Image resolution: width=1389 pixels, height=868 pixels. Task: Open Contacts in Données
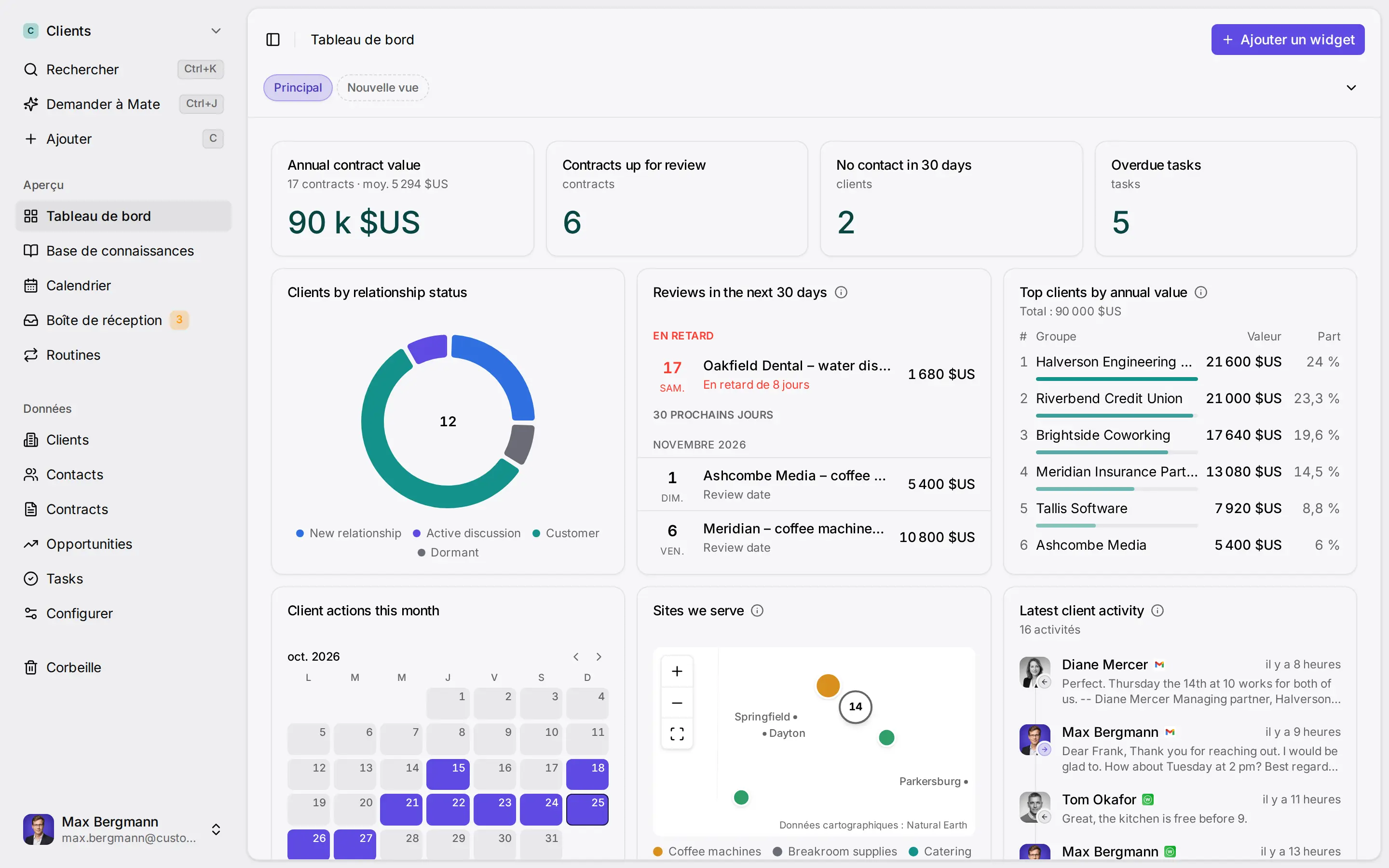123,475
